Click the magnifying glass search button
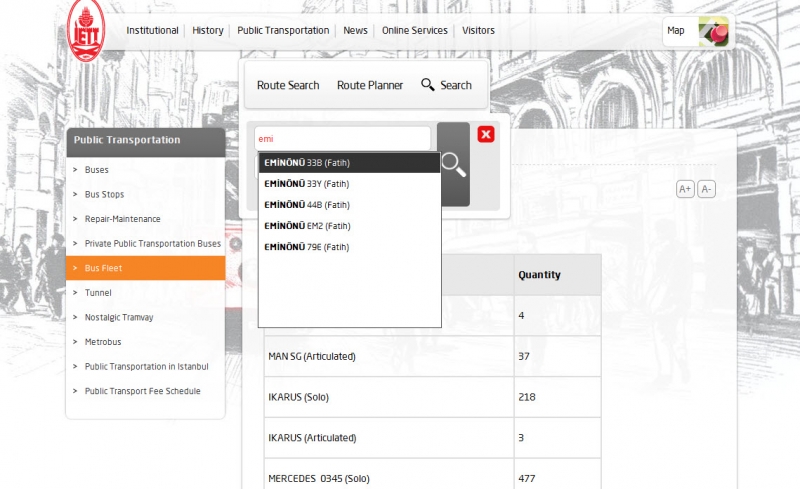 pyautogui.click(x=453, y=164)
